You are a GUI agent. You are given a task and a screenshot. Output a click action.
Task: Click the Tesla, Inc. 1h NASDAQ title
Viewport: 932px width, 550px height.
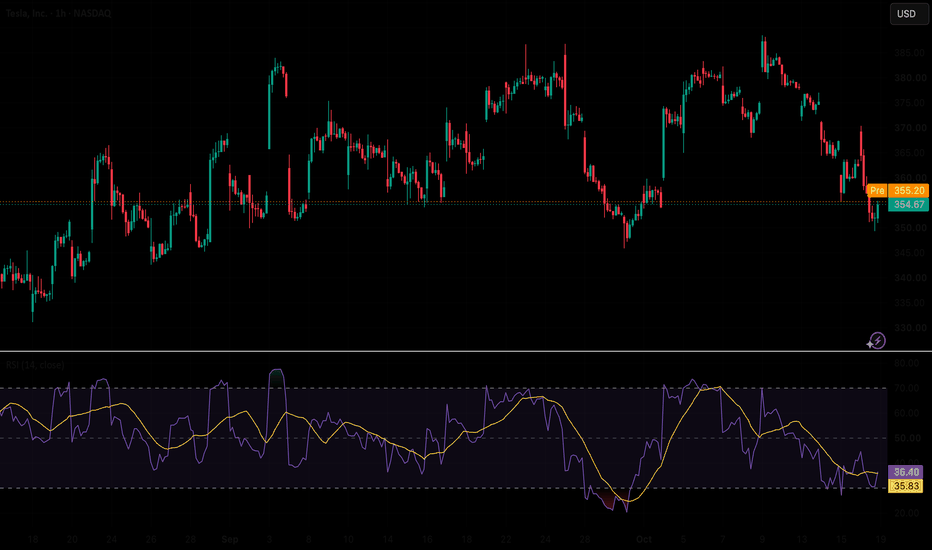[58, 13]
